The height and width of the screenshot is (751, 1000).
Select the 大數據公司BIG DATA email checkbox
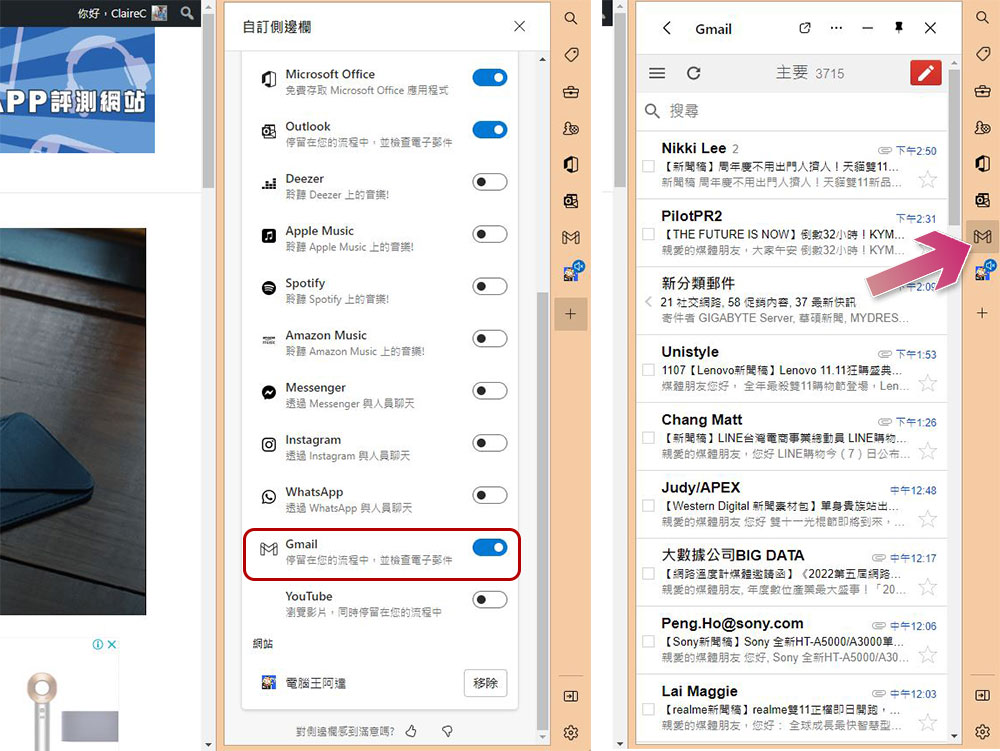pos(648,573)
